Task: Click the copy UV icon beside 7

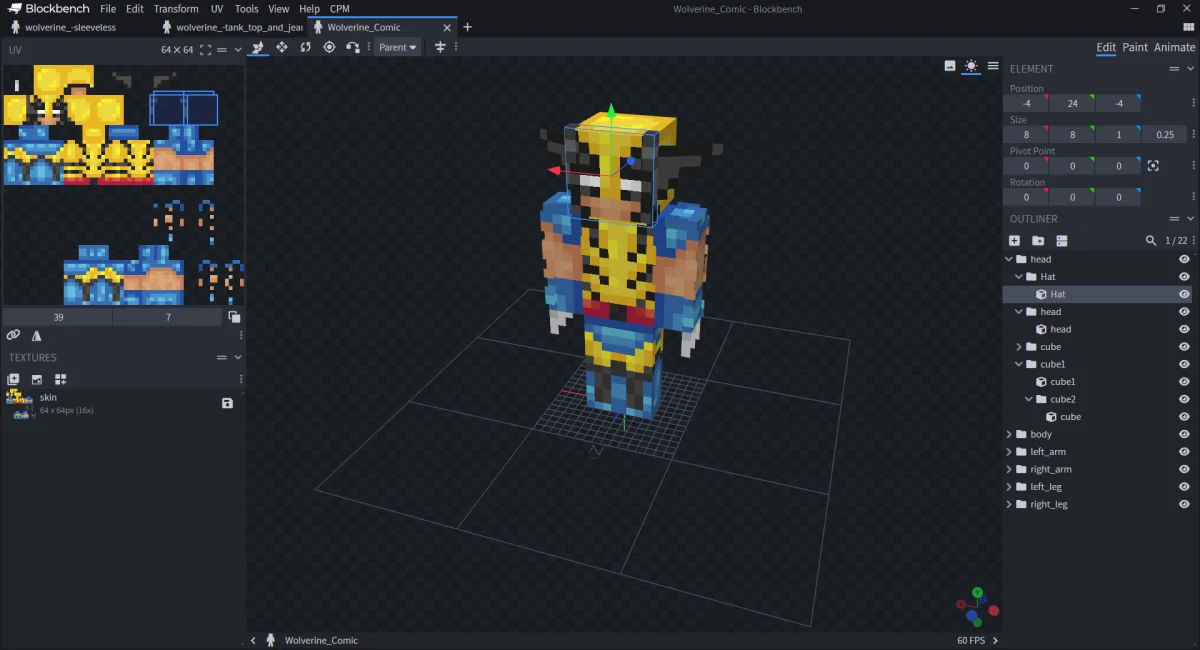Action: 234,317
